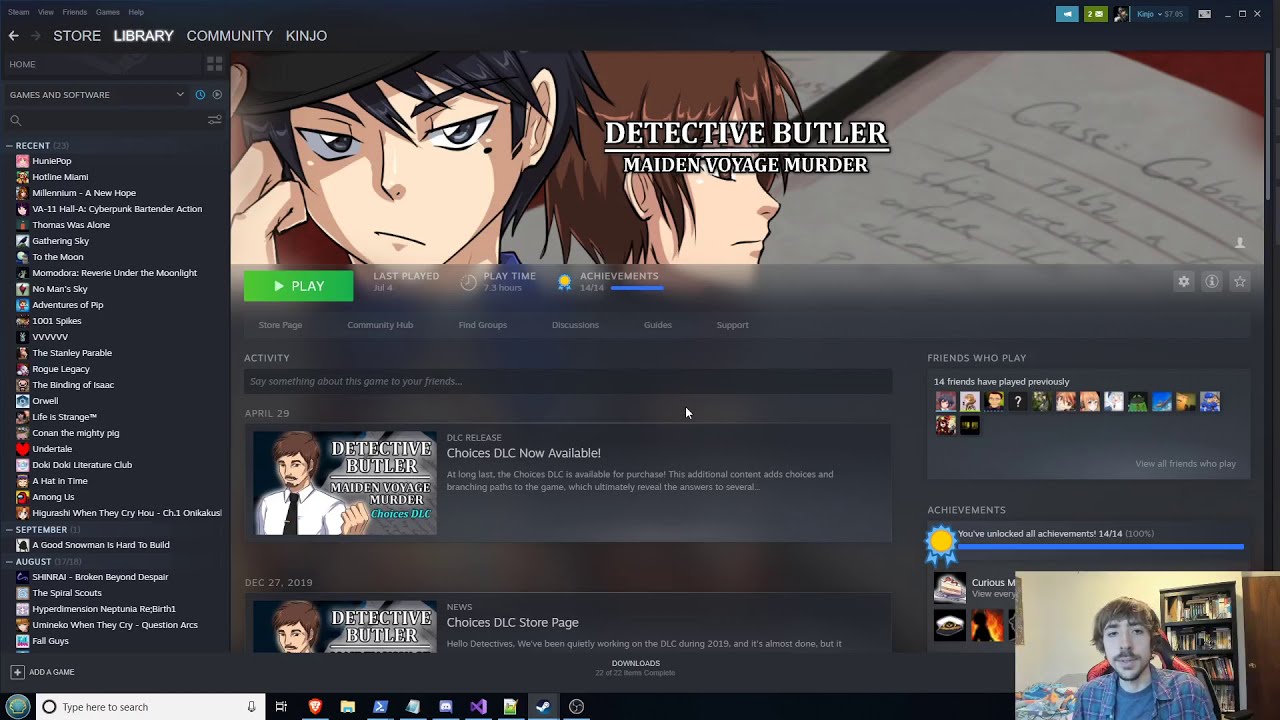This screenshot has height=720, width=1280.
Task: Open the Help menu
Action: (x=136, y=12)
